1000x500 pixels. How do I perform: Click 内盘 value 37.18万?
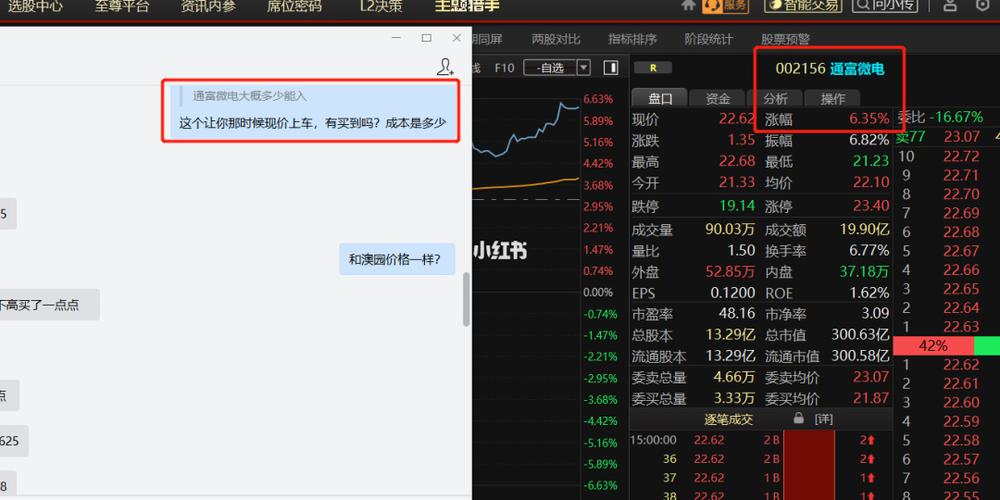click(x=864, y=272)
